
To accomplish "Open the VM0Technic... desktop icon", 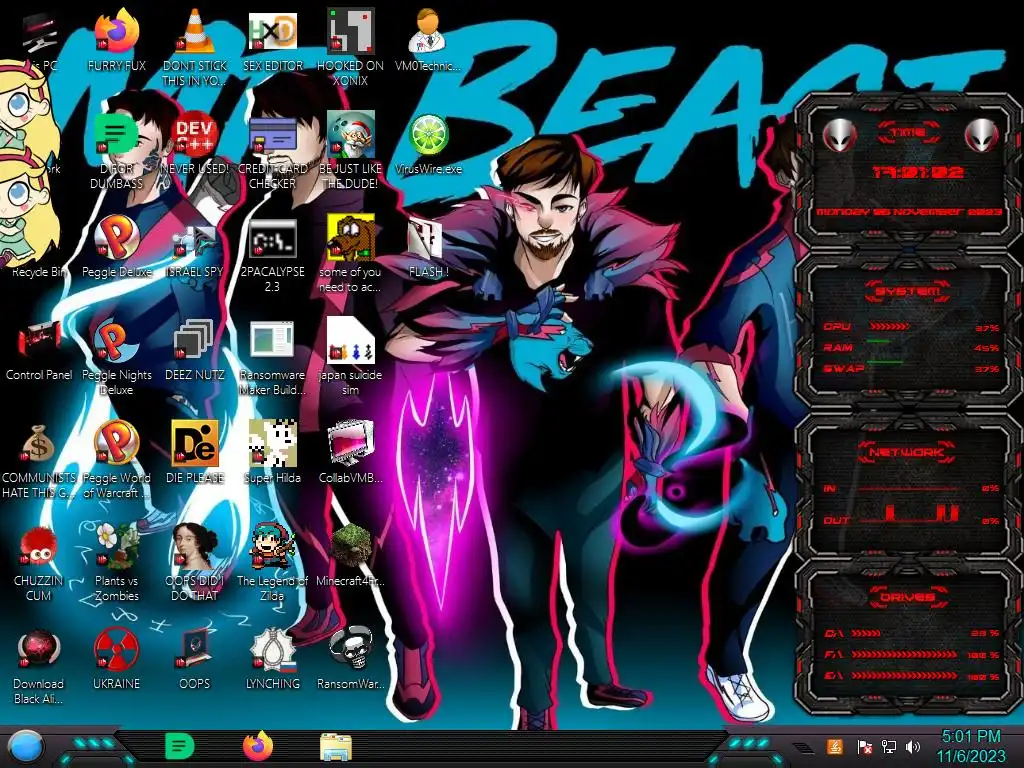I will [428, 31].
